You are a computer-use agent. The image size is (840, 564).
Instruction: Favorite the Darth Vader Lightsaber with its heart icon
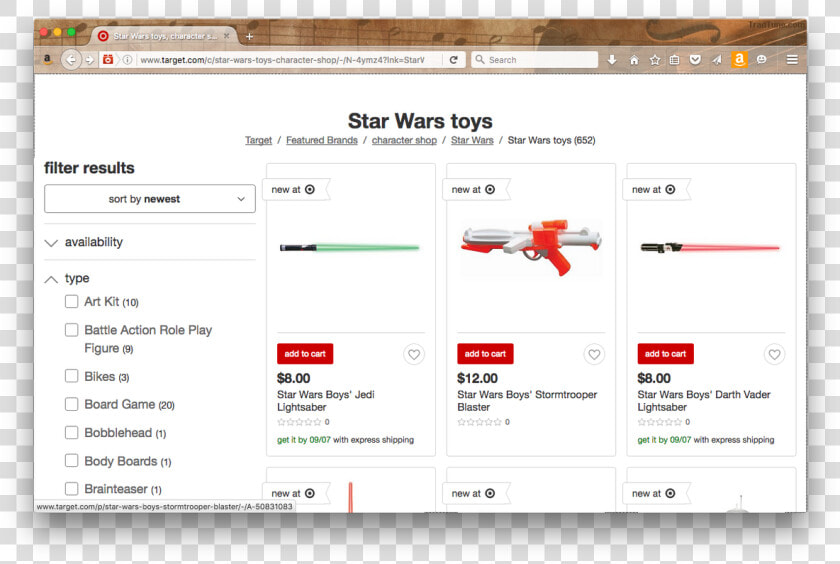(x=774, y=354)
